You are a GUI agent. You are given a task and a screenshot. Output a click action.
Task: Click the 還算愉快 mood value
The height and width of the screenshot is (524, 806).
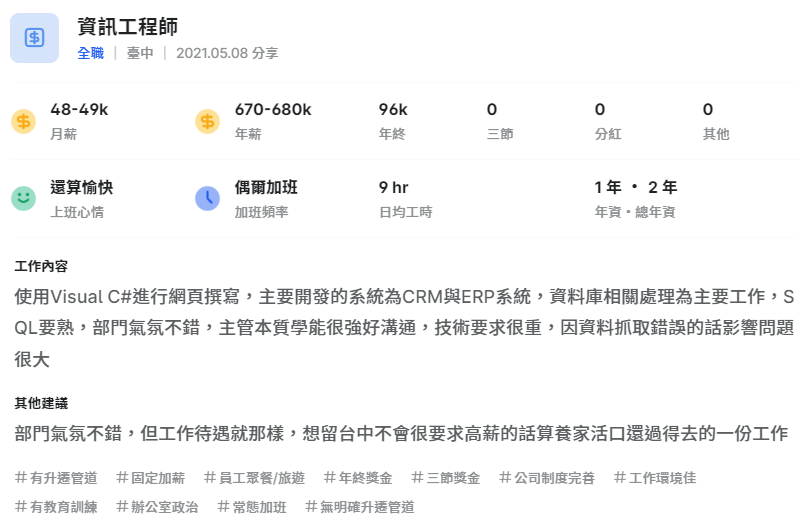[82, 187]
